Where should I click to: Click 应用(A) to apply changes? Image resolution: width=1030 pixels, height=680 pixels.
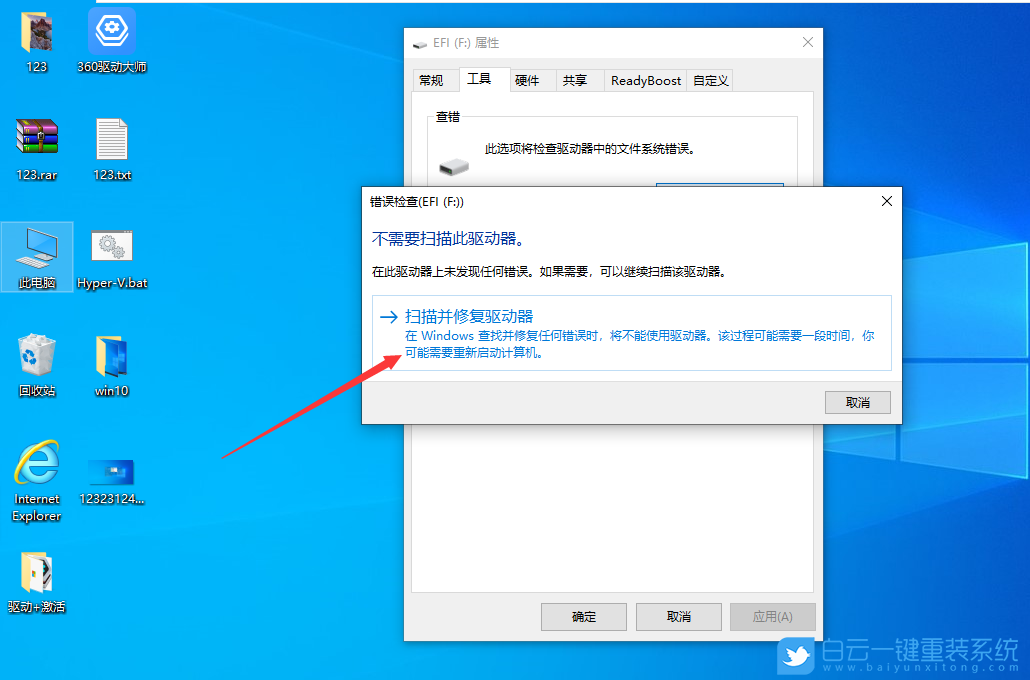coord(772,617)
